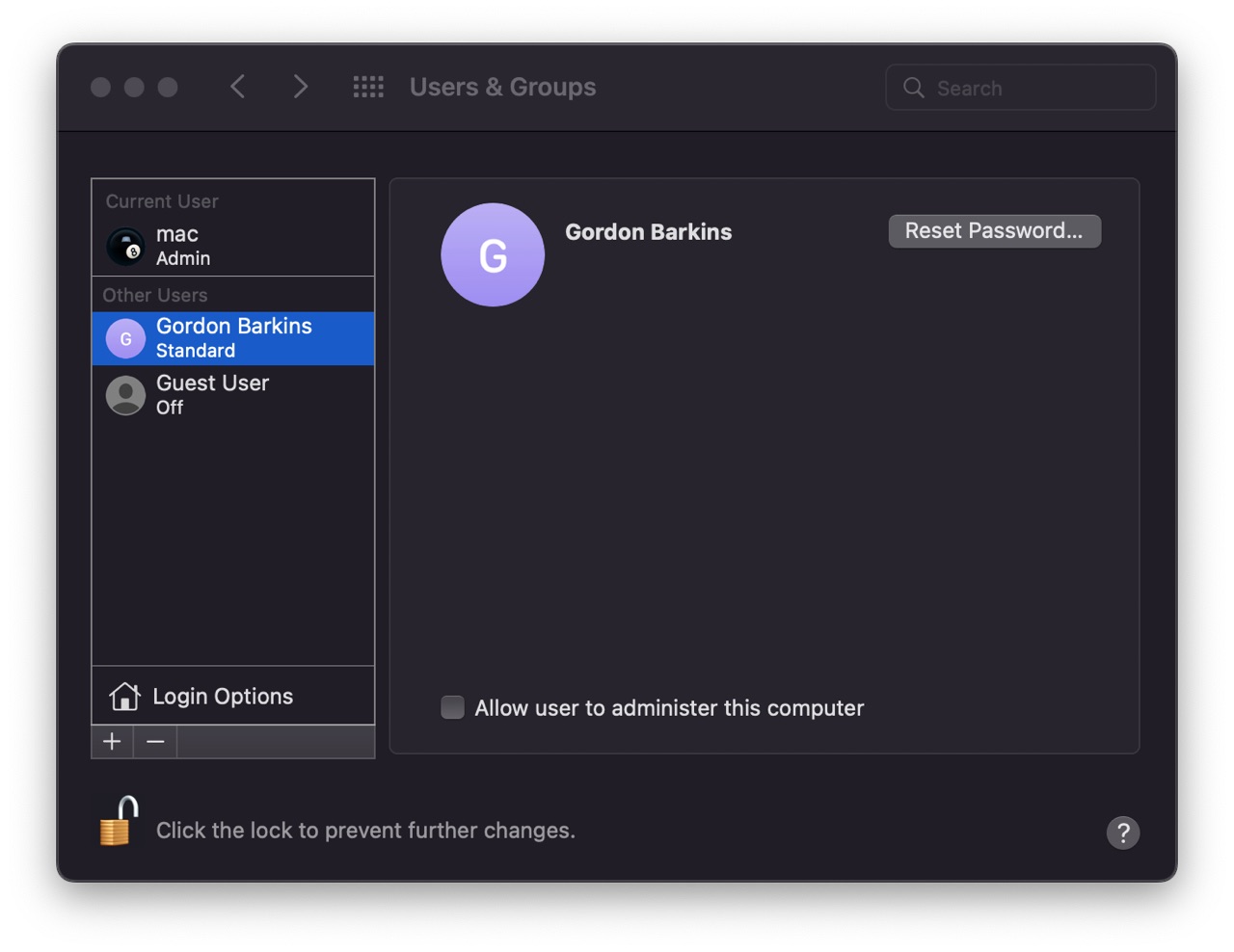Click the large purple G profile picture
1234x952 pixels.
493,254
